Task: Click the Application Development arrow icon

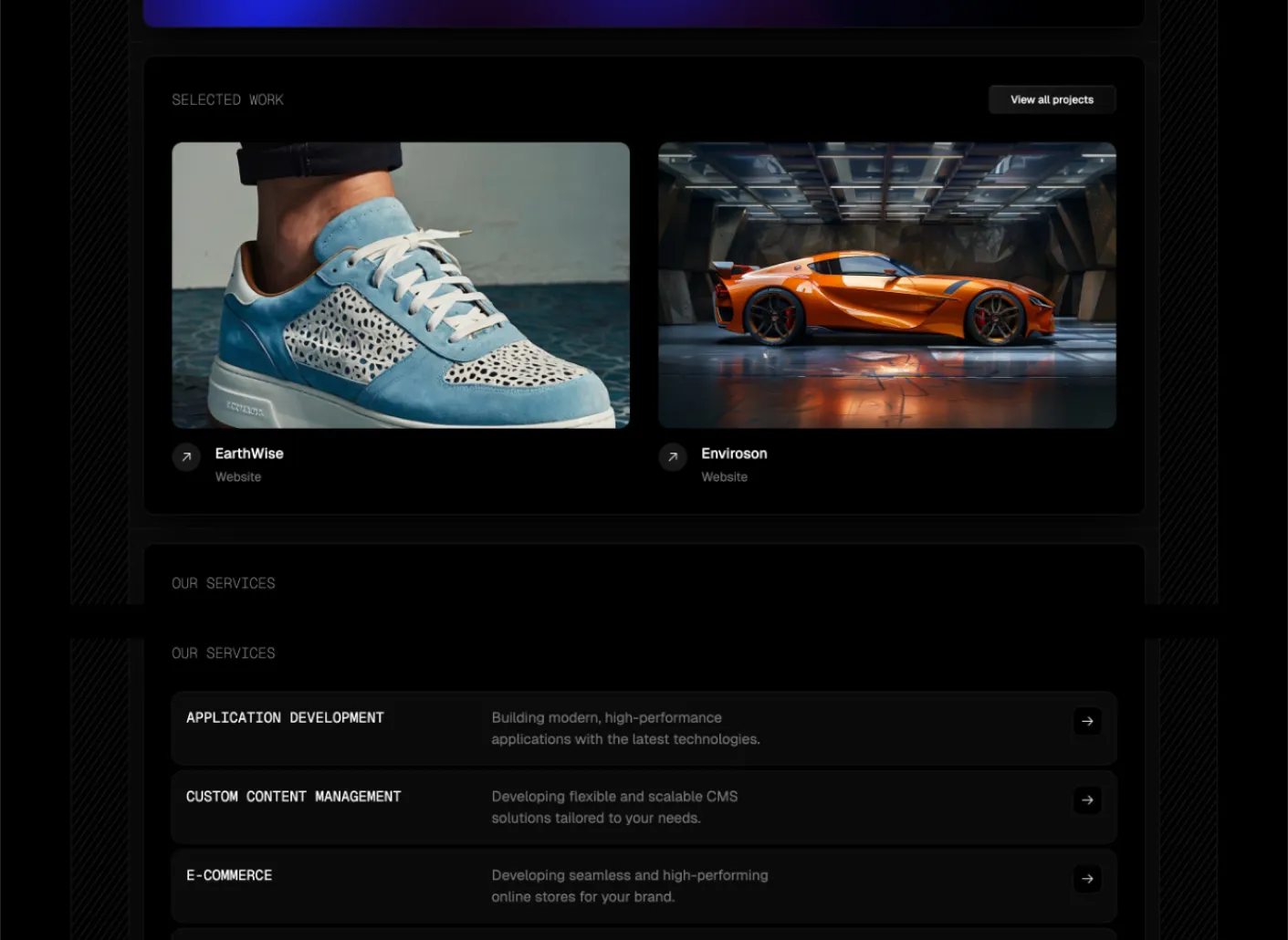Action: coord(1087,721)
